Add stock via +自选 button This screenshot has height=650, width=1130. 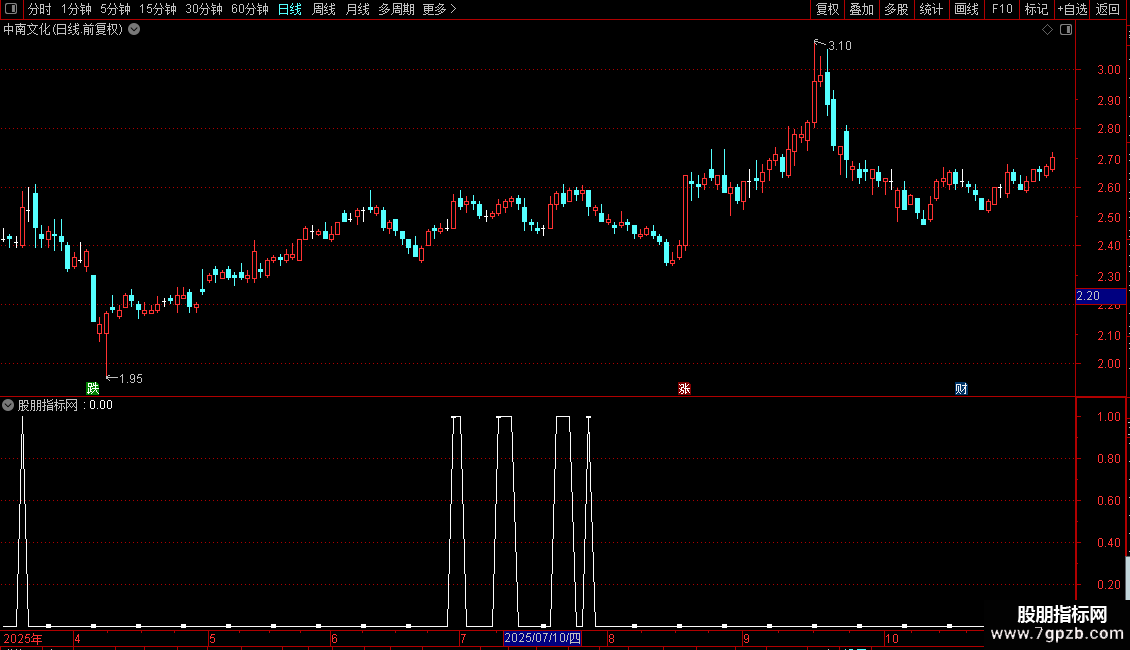tap(1072, 9)
